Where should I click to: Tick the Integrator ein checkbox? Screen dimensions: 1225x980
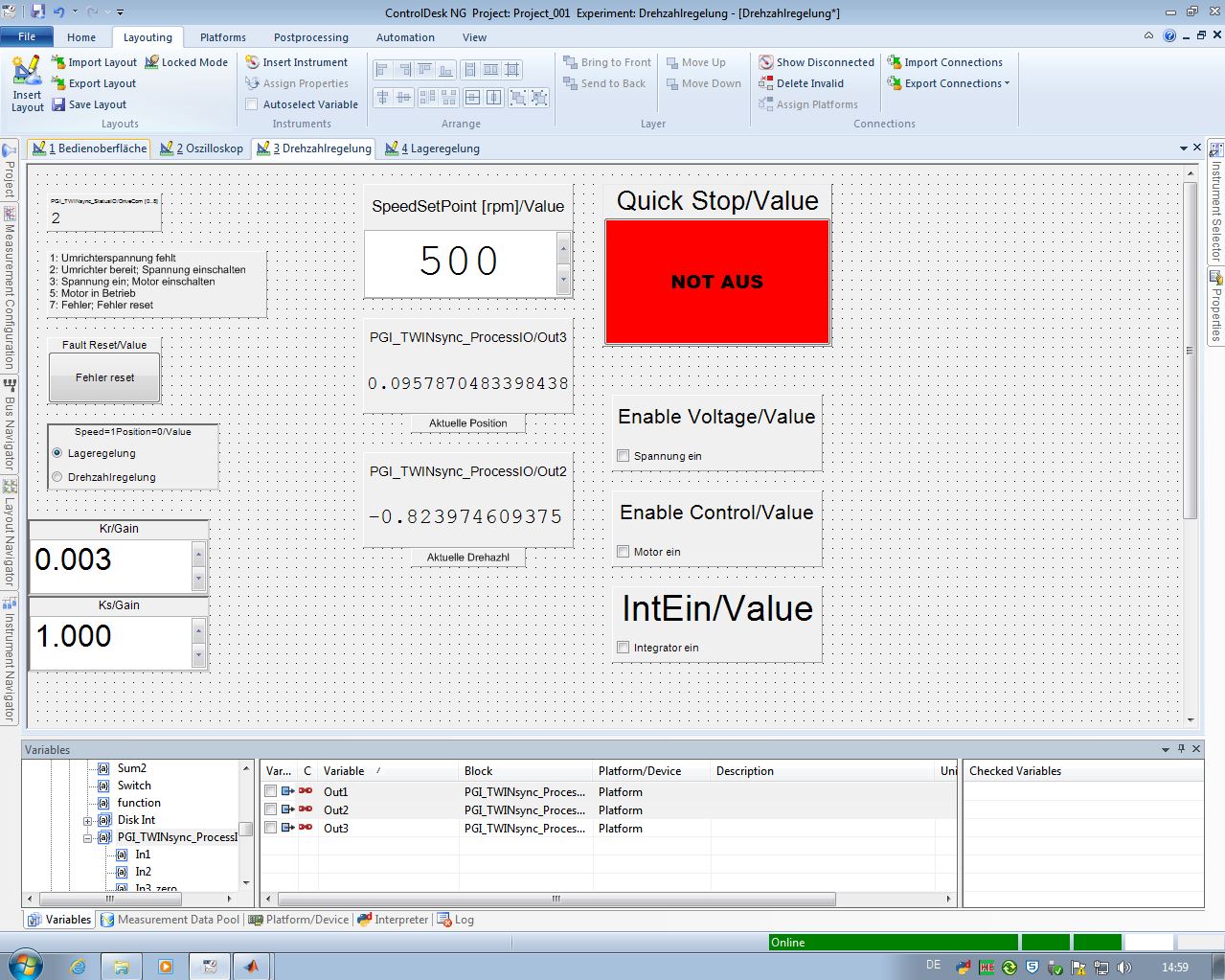tap(624, 648)
